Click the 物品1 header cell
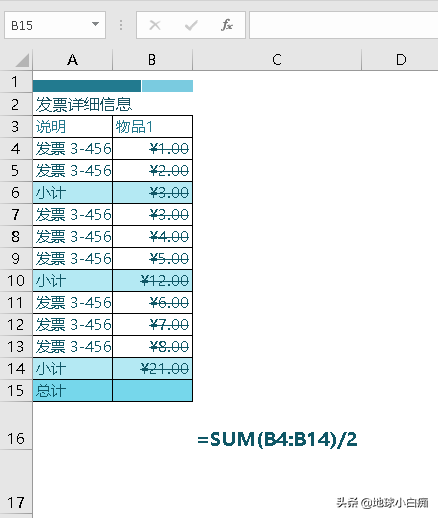This screenshot has height=518, width=438. point(153,127)
